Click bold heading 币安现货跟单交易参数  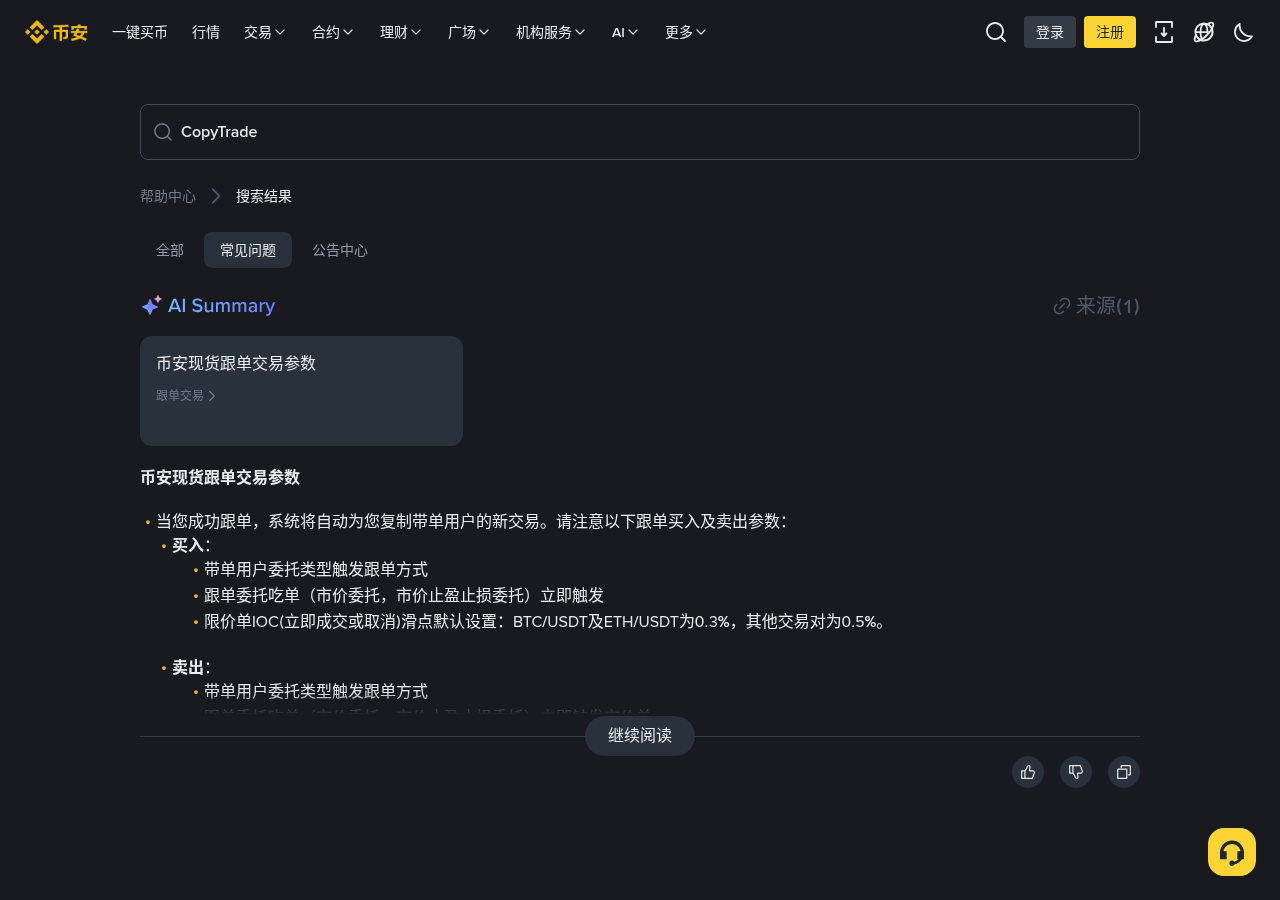tap(220, 477)
